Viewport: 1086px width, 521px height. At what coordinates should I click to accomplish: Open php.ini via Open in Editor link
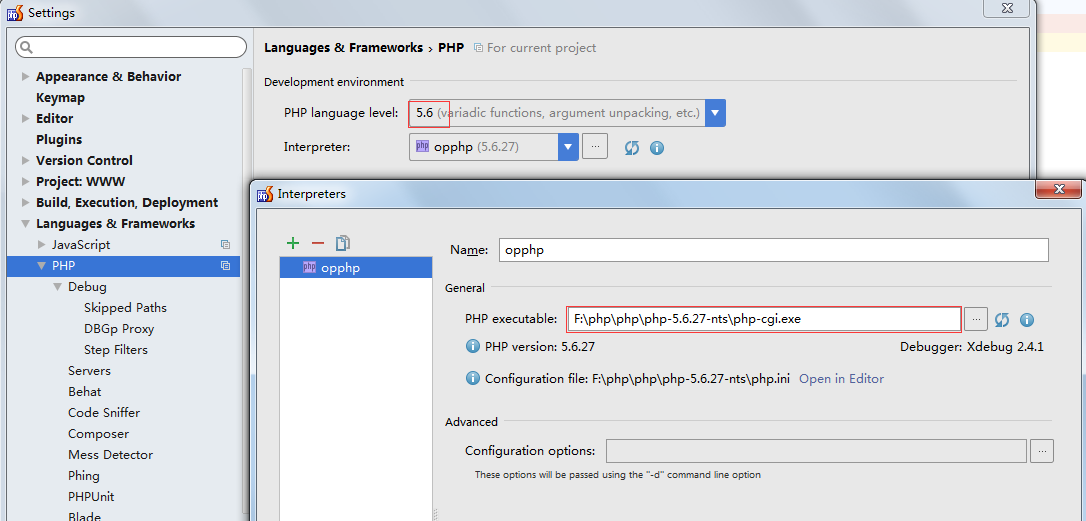[842, 378]
